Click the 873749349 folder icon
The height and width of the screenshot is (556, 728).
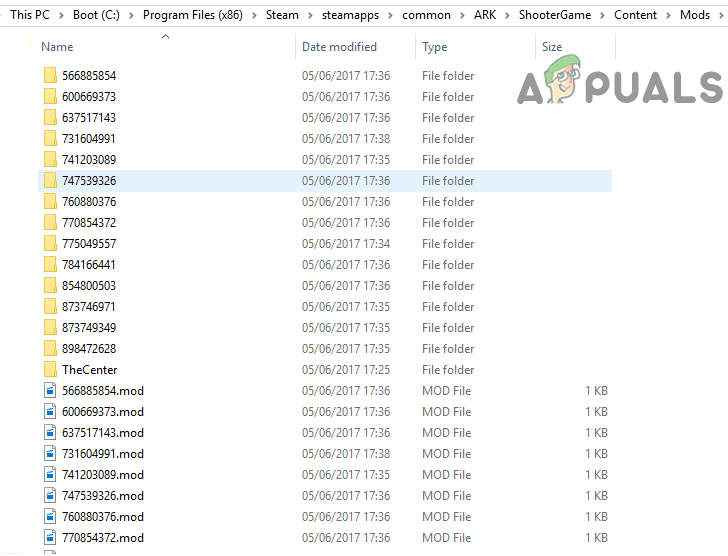50,327
